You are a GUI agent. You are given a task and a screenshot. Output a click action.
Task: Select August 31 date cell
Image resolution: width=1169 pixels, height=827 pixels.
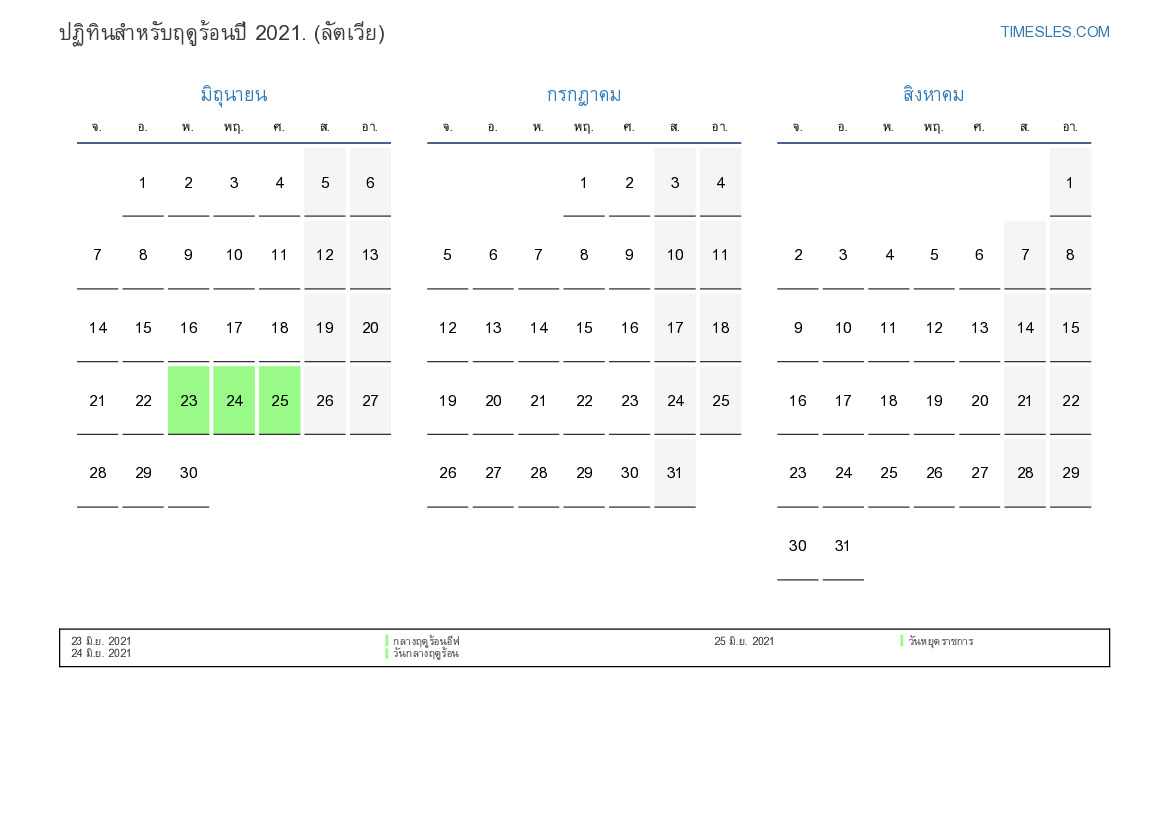tap(843, 546)
